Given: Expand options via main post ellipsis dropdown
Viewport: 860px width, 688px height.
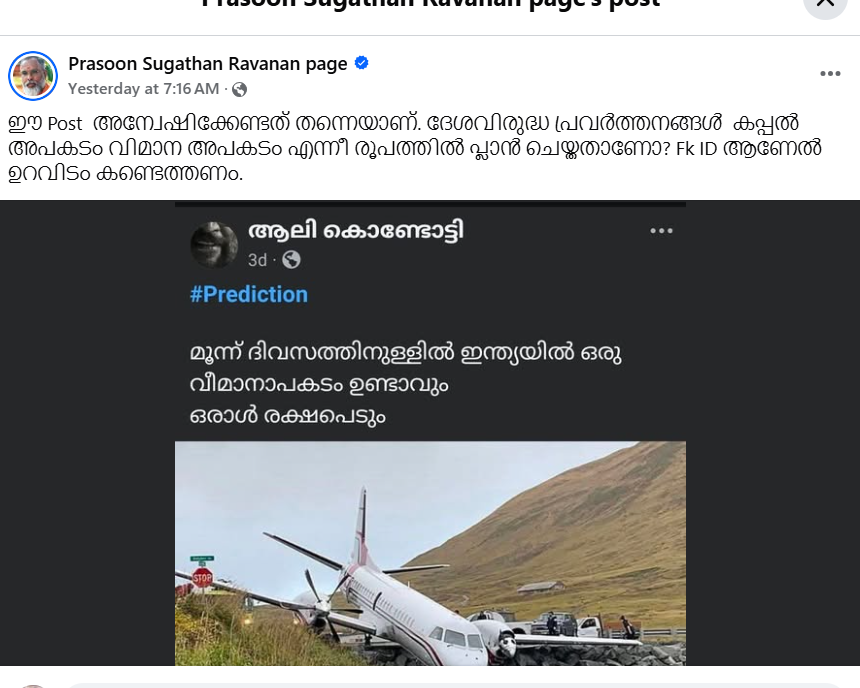Looking at the screenshot, I should click(x=829, y=73).
